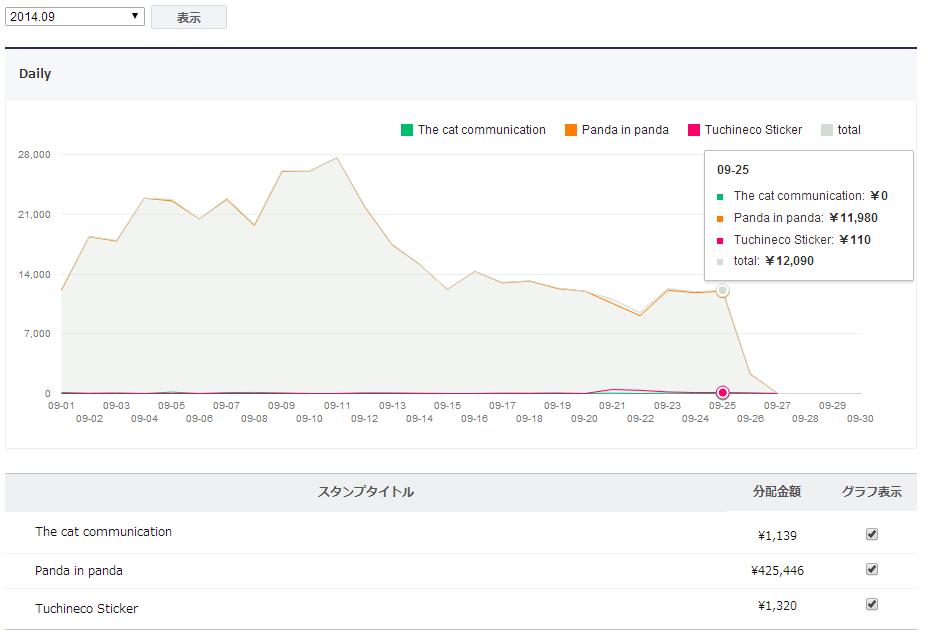This screenshot has height=630, width=927.
Task: Click the Panda in panda legend label
Action: point(625,130)
